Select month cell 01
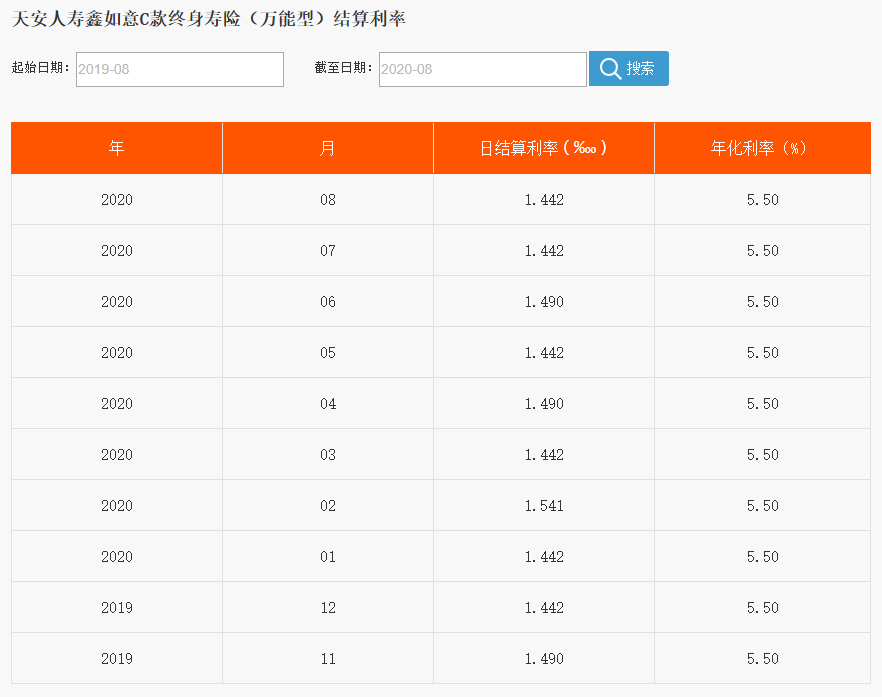This screenshot has height=697, width=882. (x=328, y=556)
